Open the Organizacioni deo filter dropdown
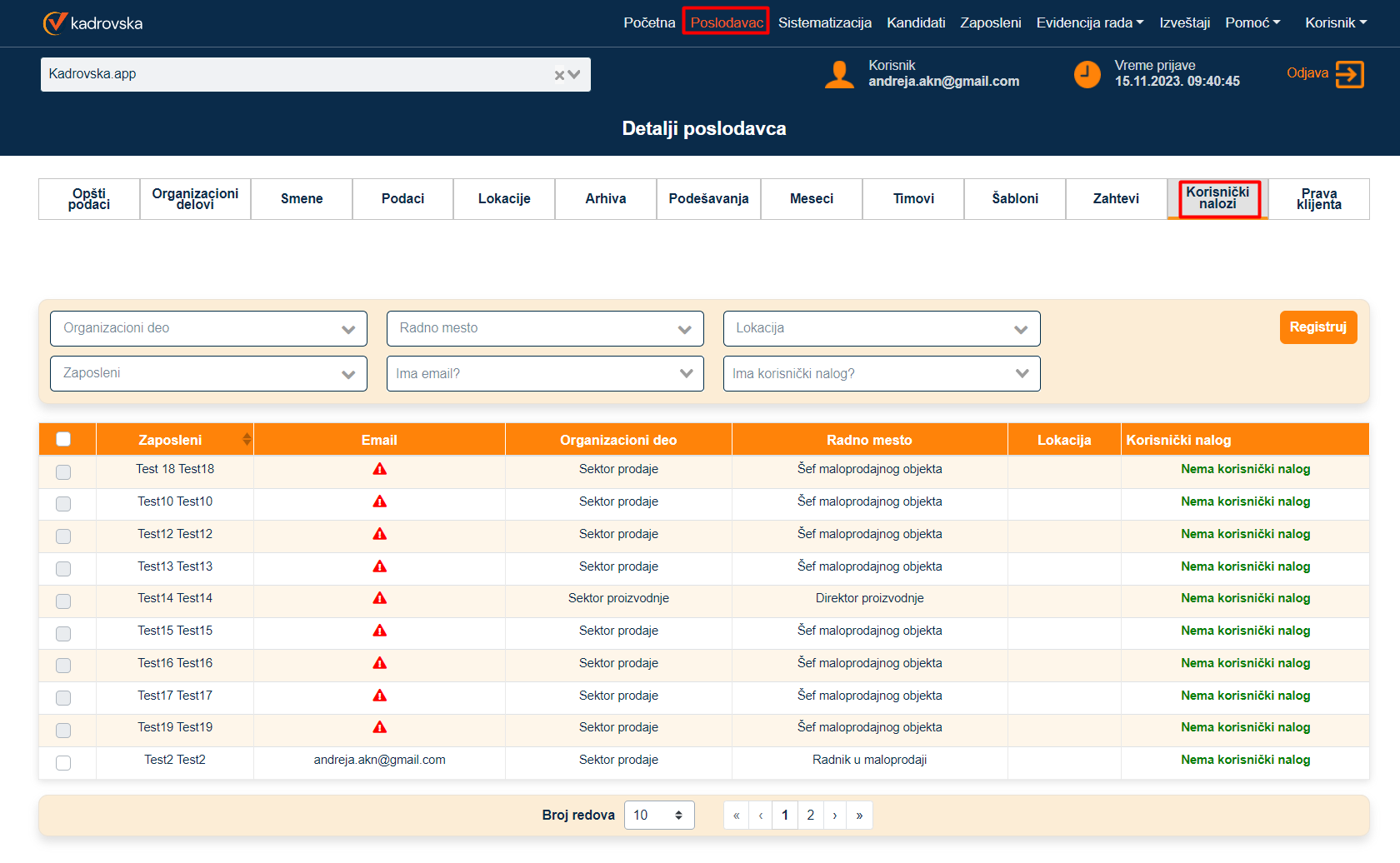Screen dimensions: 1400x863 [208, 329]
